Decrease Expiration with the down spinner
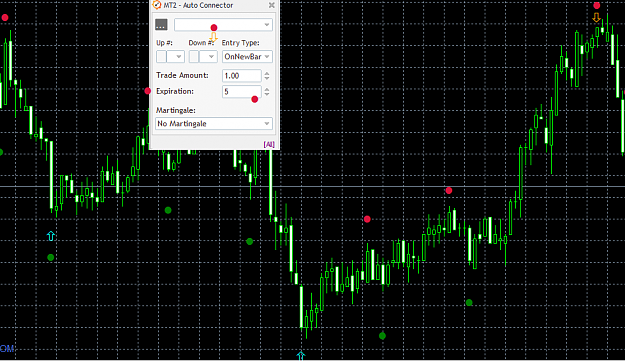Screen dimensions: 625x361 point(267,94)
